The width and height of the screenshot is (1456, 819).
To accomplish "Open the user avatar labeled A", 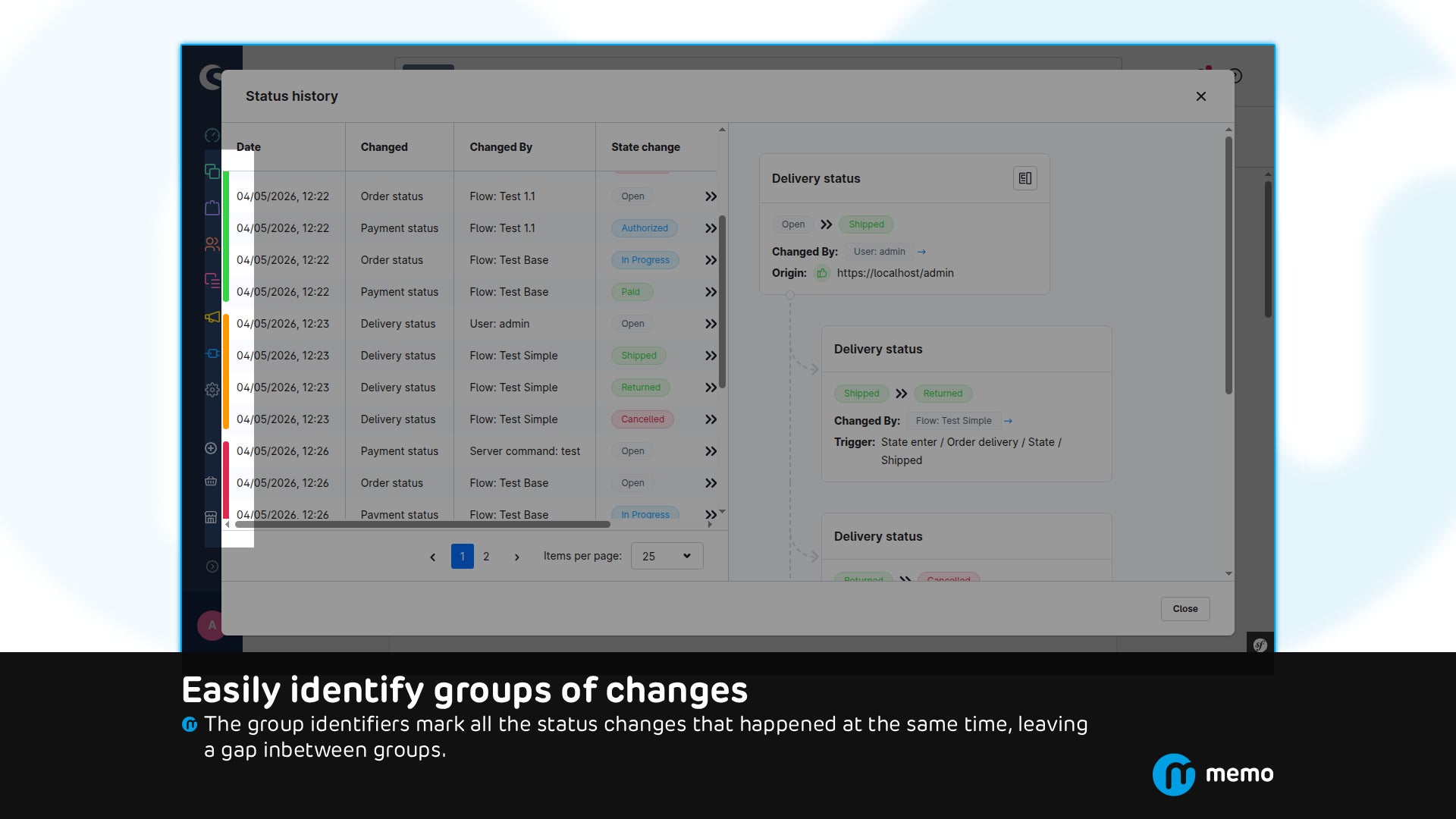I will (212, 626).
